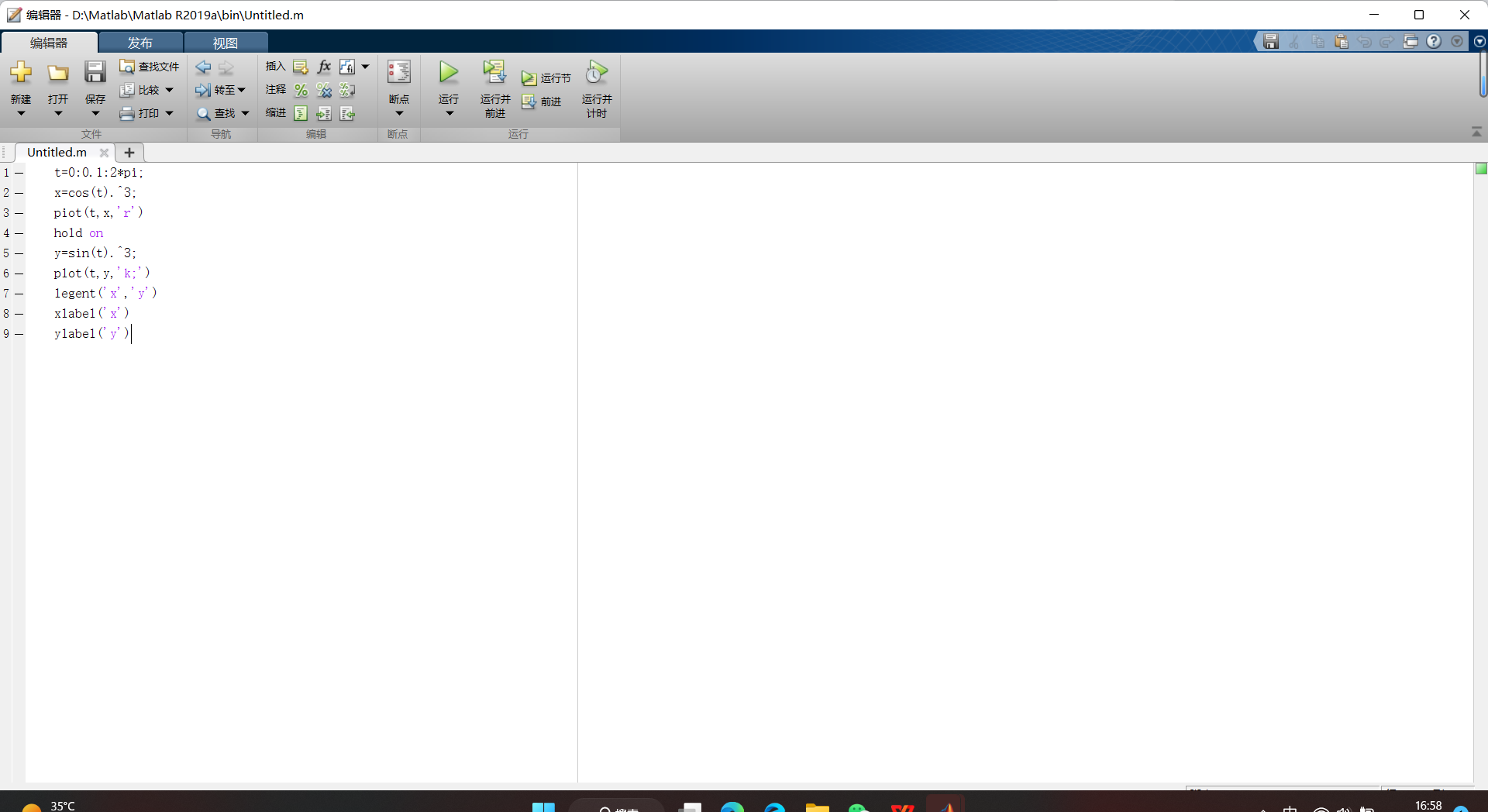Click the code line 'x=cos(t).^3;'

coord(95,193)
